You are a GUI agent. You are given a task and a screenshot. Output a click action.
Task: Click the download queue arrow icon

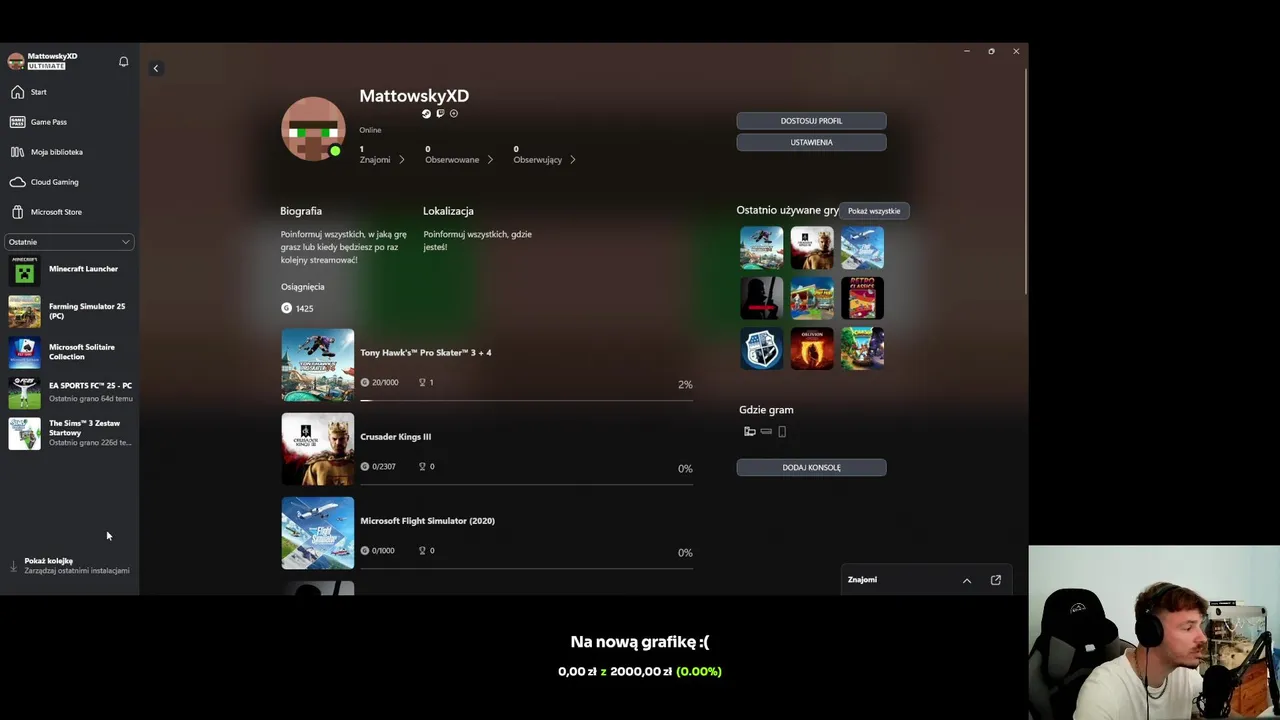pos(14,566)
